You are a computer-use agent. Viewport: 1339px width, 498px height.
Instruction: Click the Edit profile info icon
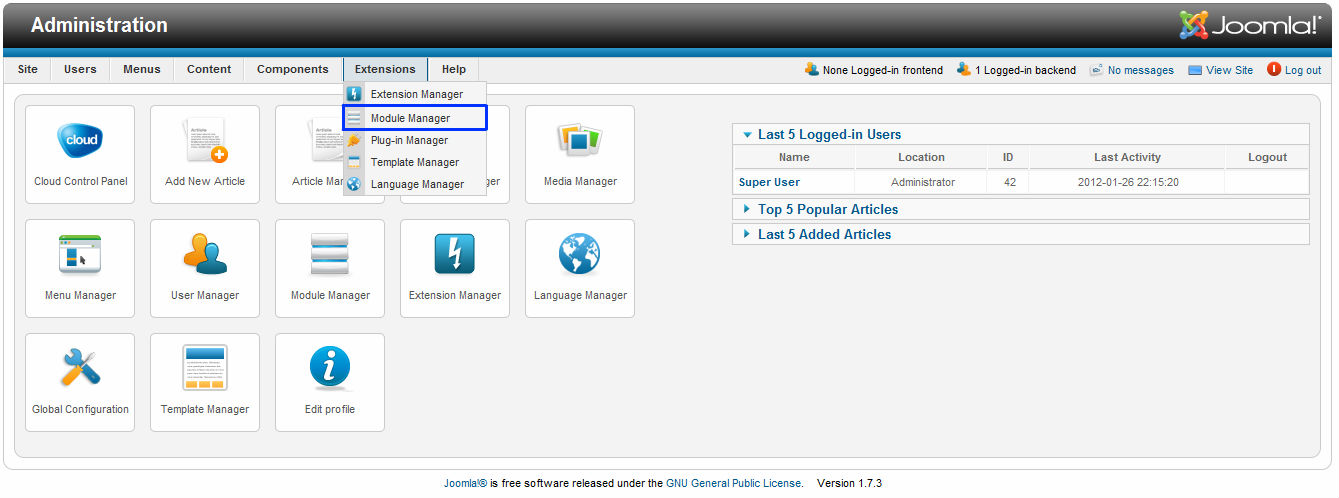[330, 382]
